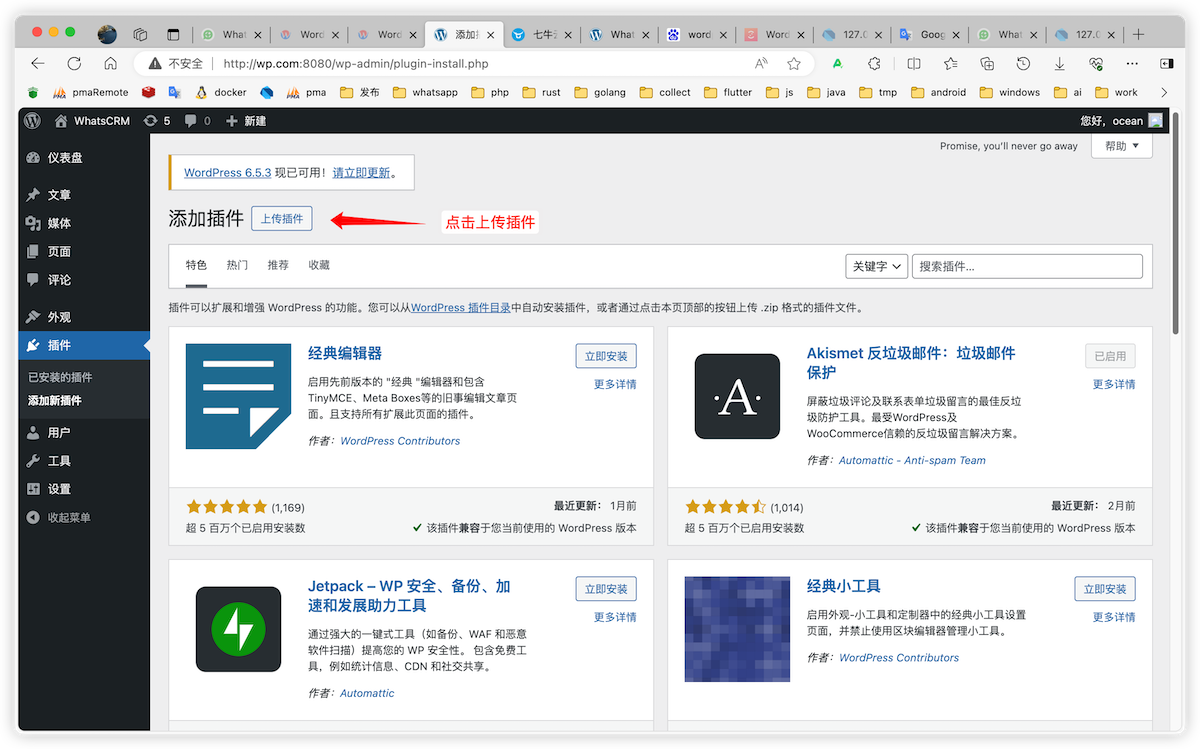Click the Akismet plugin logo
The width and height of the screenshot is (1200, 749).
737,396
